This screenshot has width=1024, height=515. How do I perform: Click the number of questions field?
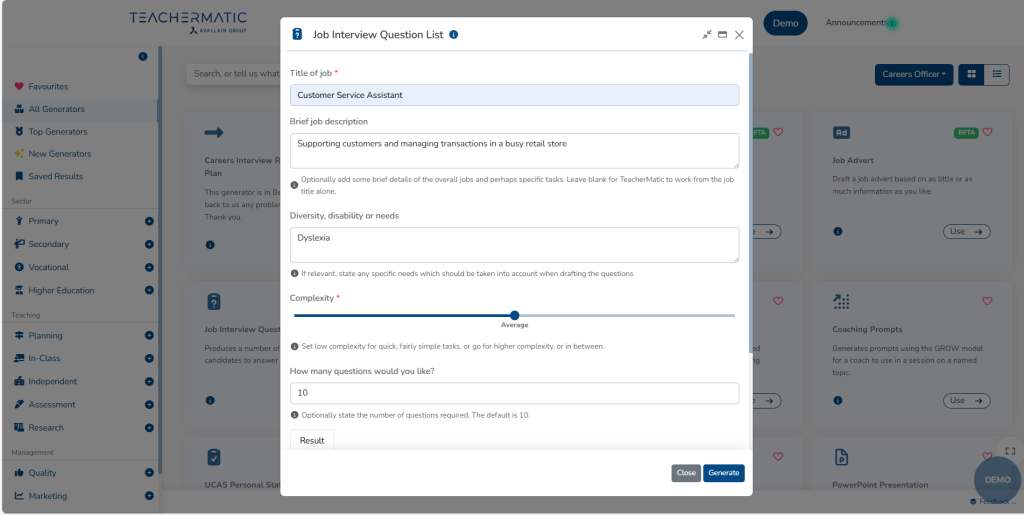click(x=515, y=393)
